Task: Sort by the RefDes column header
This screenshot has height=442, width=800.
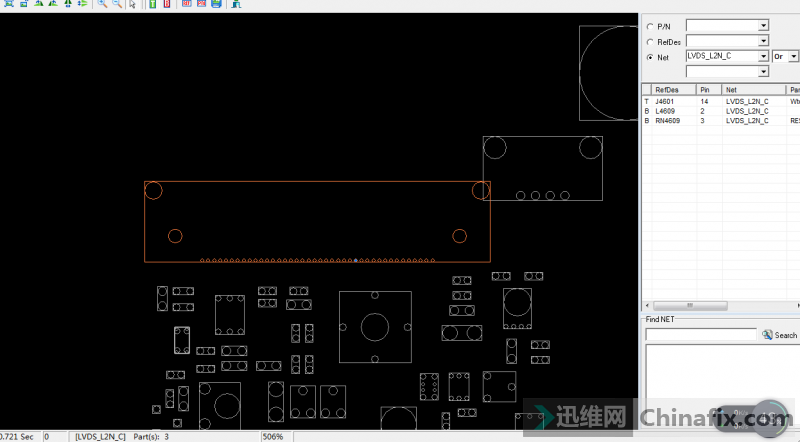Action: coord(673,89)
